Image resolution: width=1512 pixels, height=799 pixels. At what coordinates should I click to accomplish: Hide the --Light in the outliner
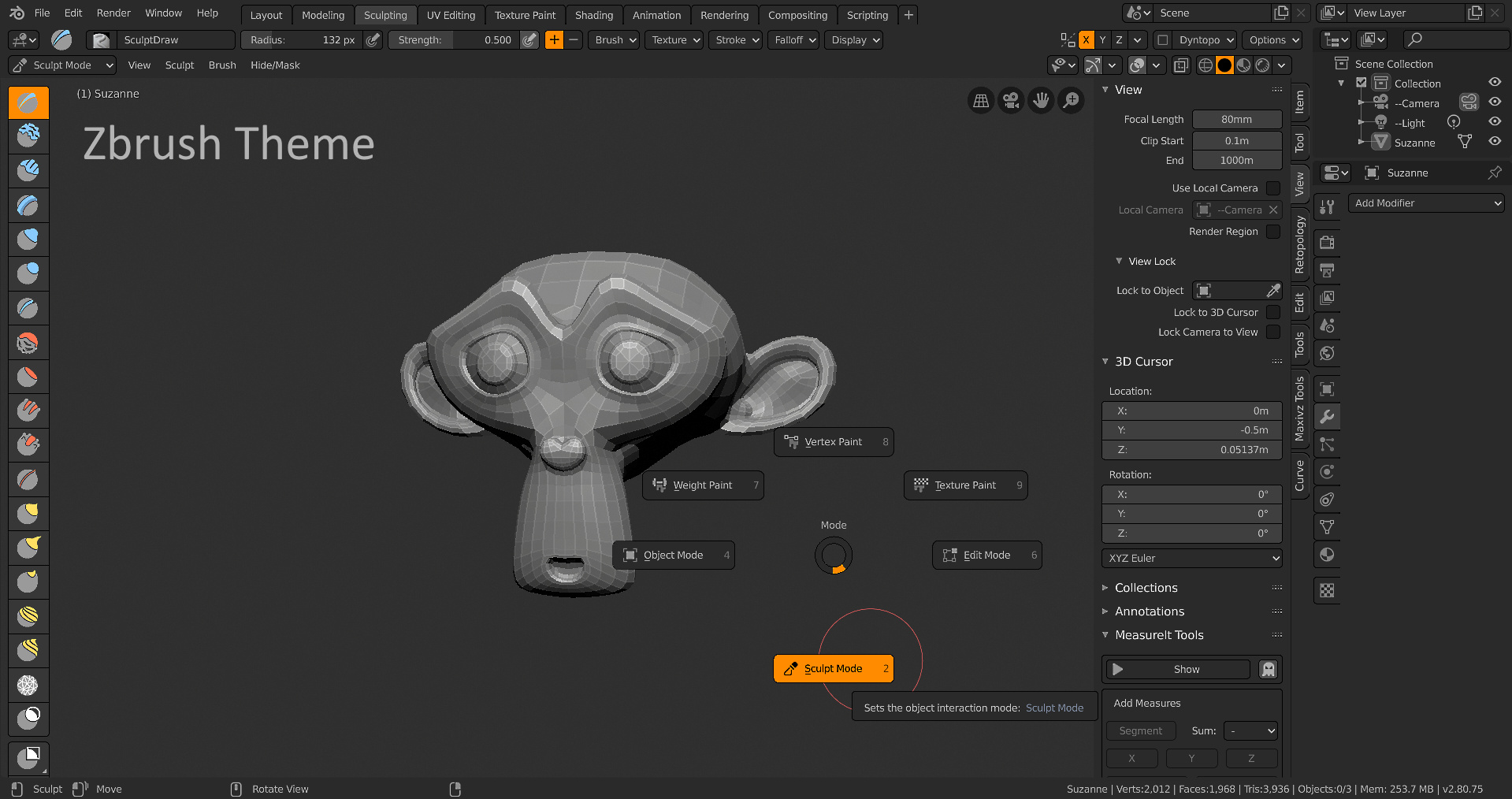point(1495,122)
